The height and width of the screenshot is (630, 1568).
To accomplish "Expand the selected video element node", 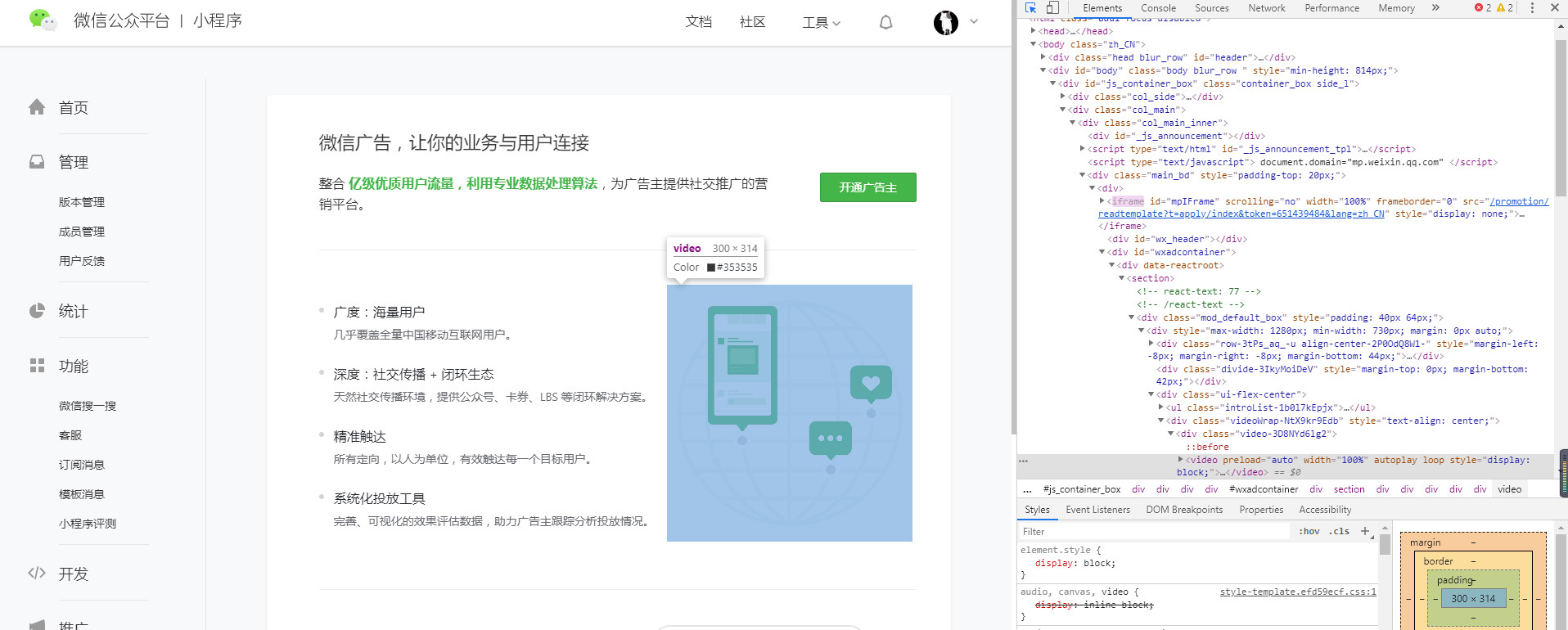I will [1181, 460].
